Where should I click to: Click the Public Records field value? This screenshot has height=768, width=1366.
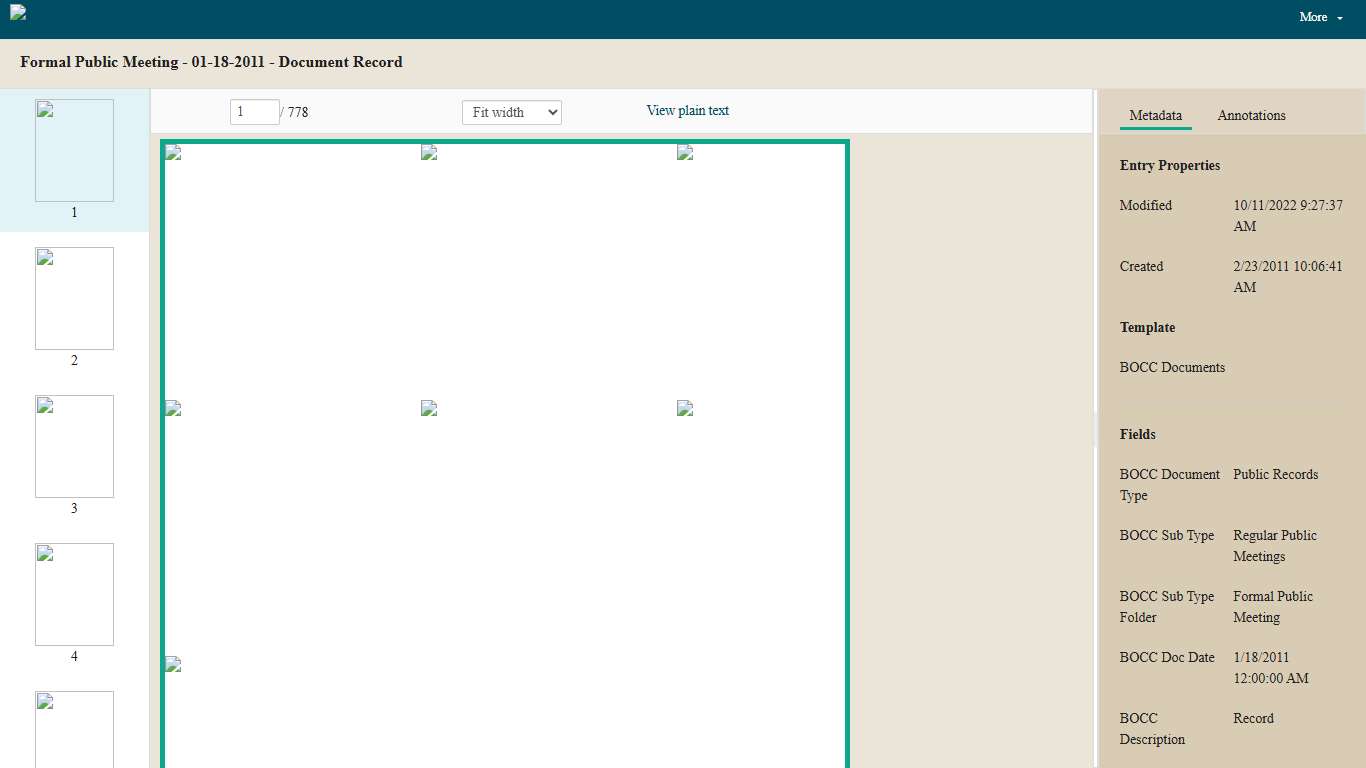pos(1275,475)
